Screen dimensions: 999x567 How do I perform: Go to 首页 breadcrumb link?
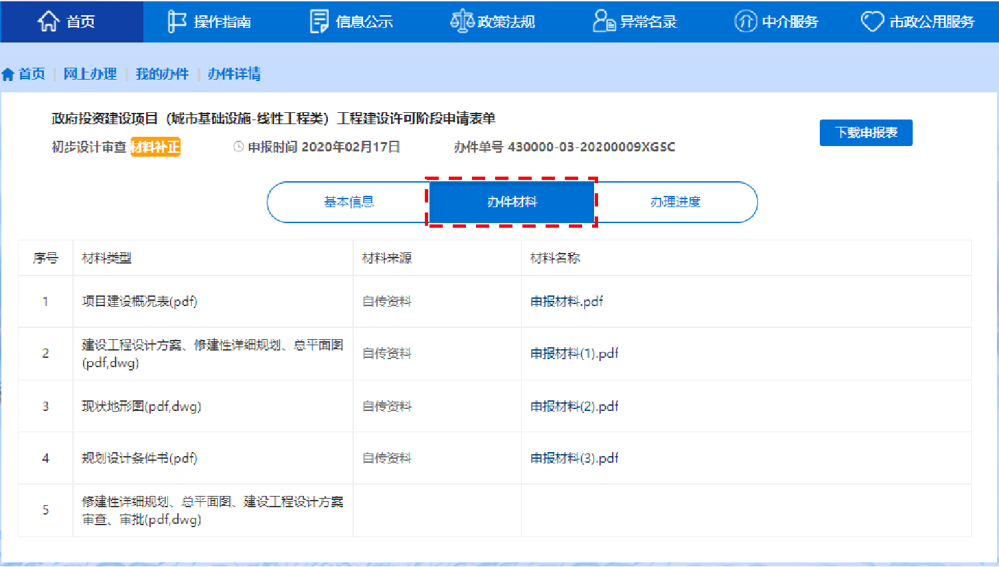pos(32,74)
